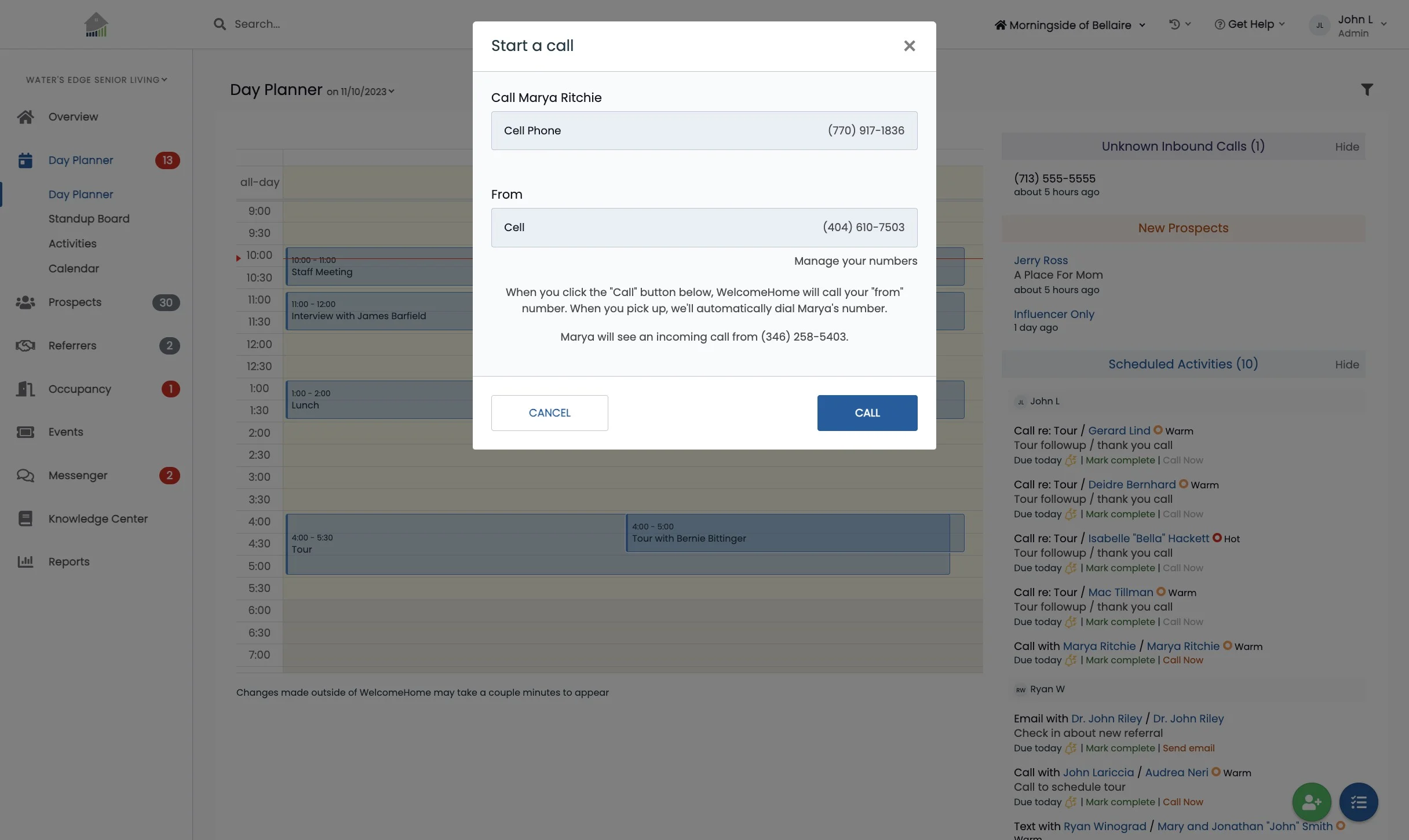The height and width of the screenshot is (840, 1409).
Task: Click the Manage your numbers link
Action: 855,261
